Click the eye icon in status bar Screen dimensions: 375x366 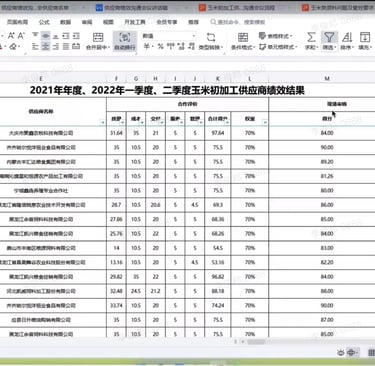340,352
